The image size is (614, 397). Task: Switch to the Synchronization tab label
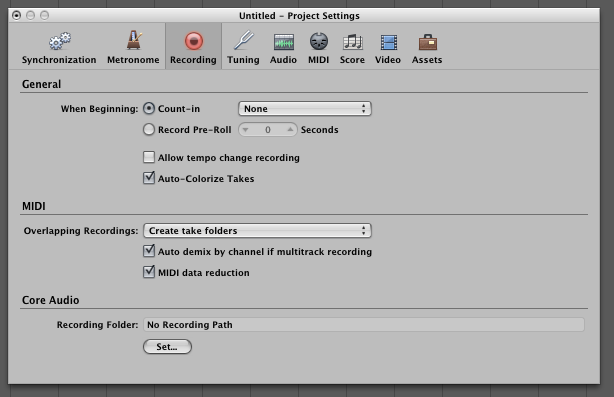(x=59, y=60)
